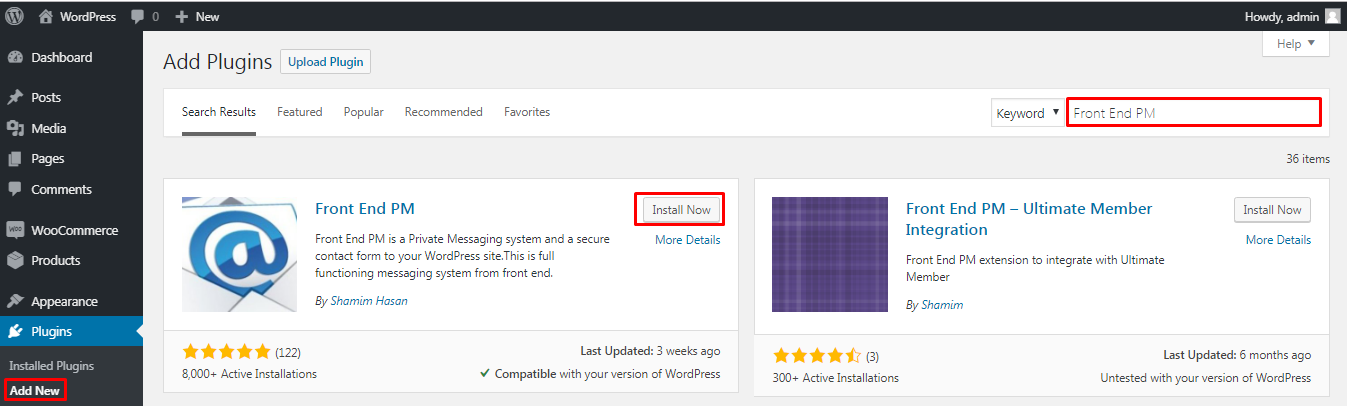Image resolution: width=1347 pixels, height=406 pixels.
Task: Open the site home icon labeled WordPress
Action: click(77, 16)
